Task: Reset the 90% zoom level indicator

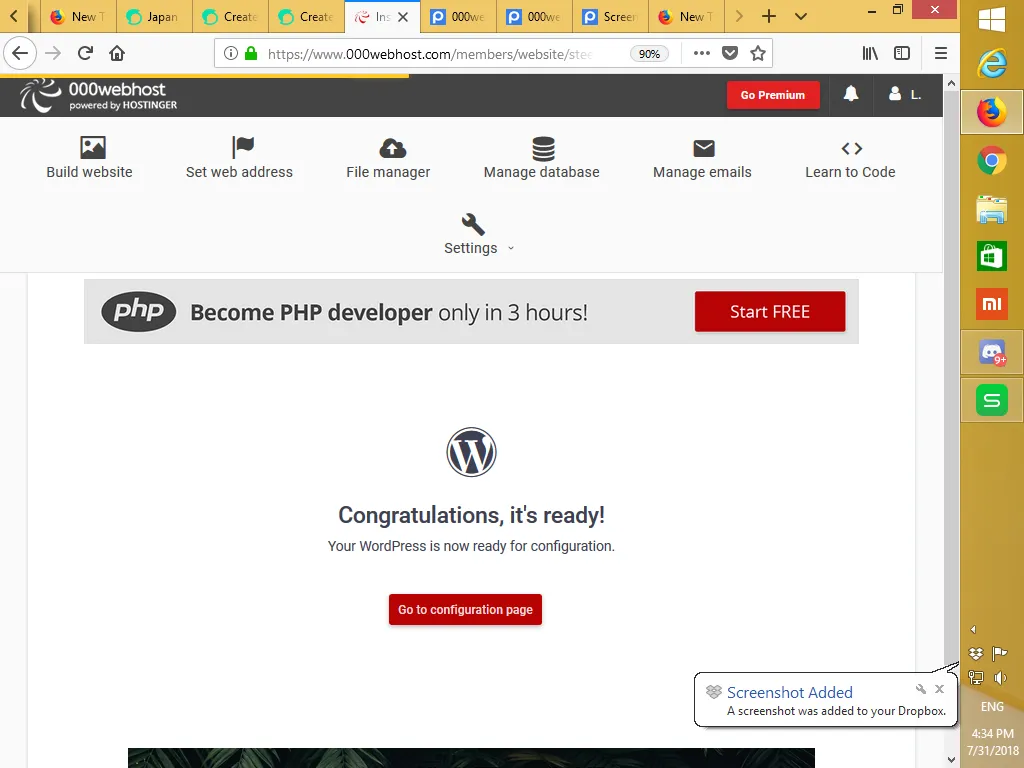Action: [x=648, y=54]
